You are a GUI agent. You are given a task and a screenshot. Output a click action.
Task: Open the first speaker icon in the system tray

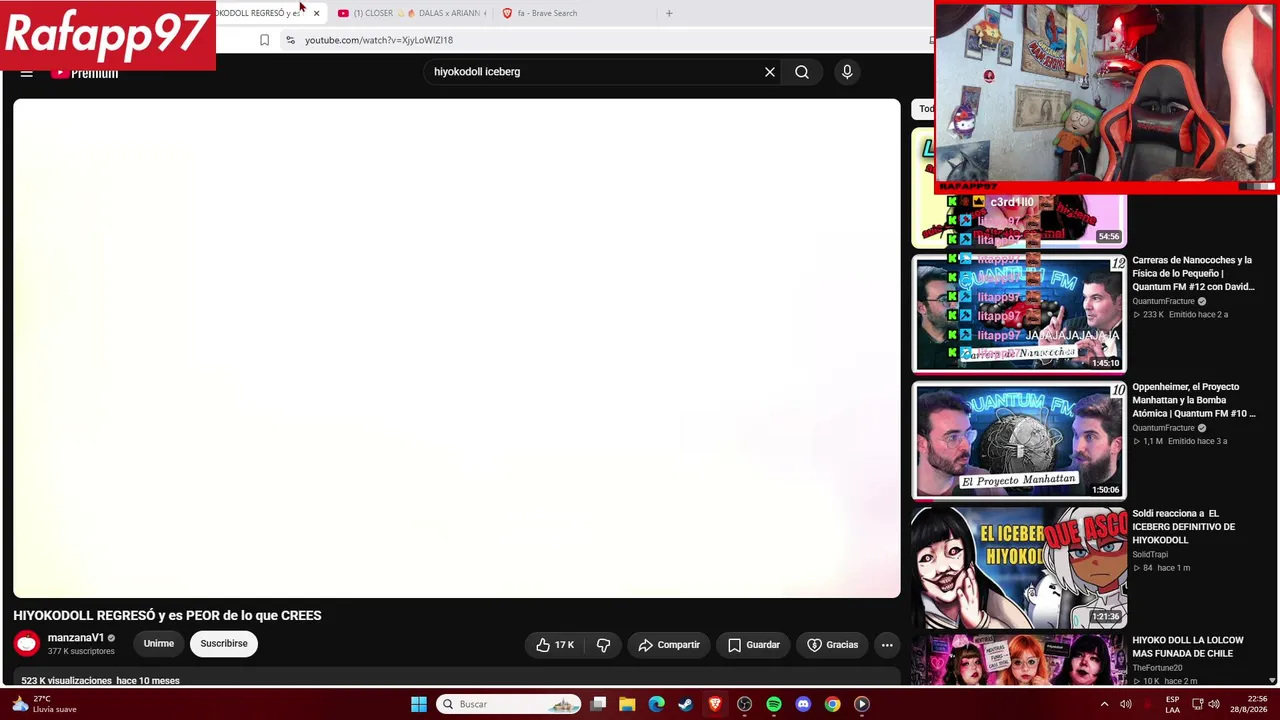pyautogui.click(x=1126, y=704)
